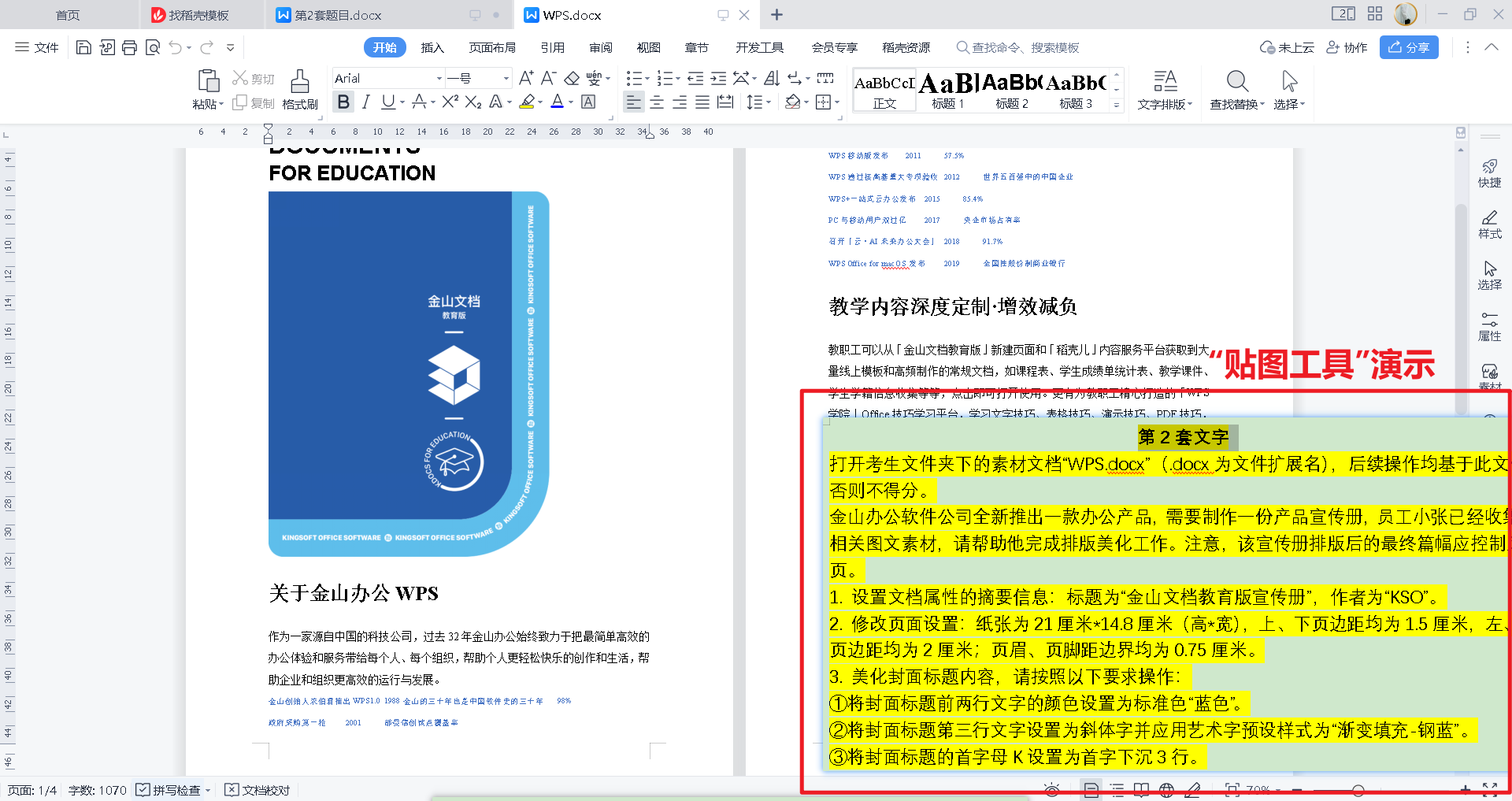Click the Sort icon in paragraph group
This screenshot has width=1512, height=801.
pos(772,78)
